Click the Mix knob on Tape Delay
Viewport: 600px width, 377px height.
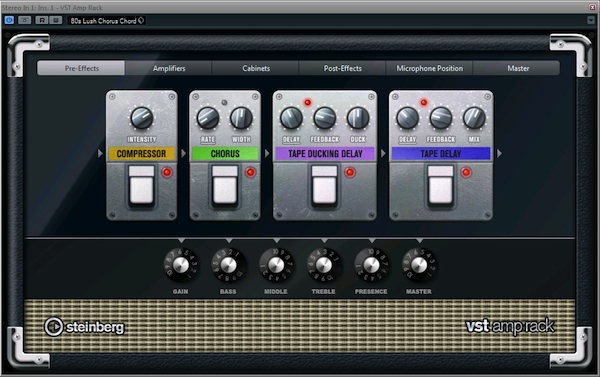(x=474, y=118)
